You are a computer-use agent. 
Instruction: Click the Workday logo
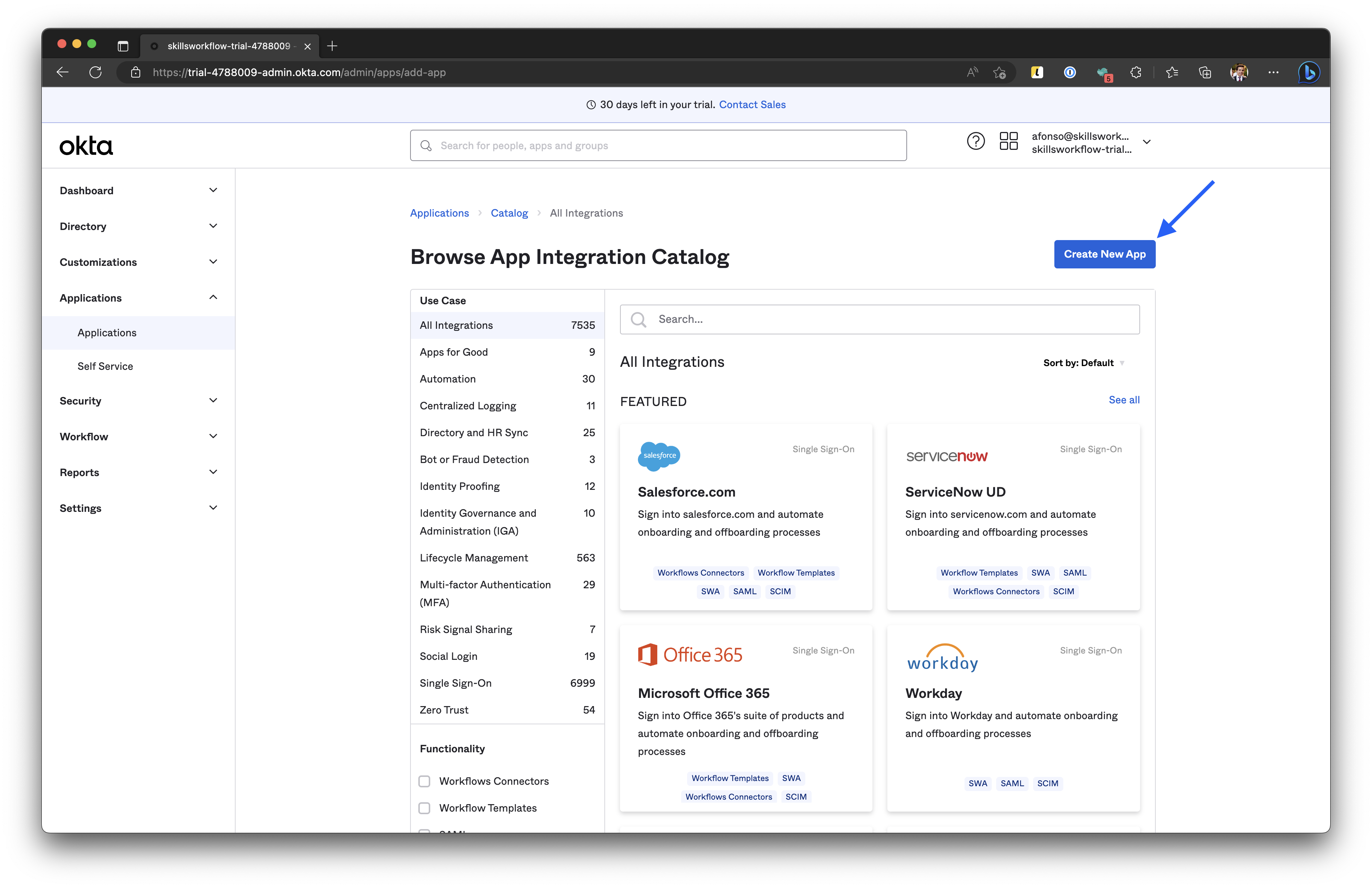pos(943,658)
